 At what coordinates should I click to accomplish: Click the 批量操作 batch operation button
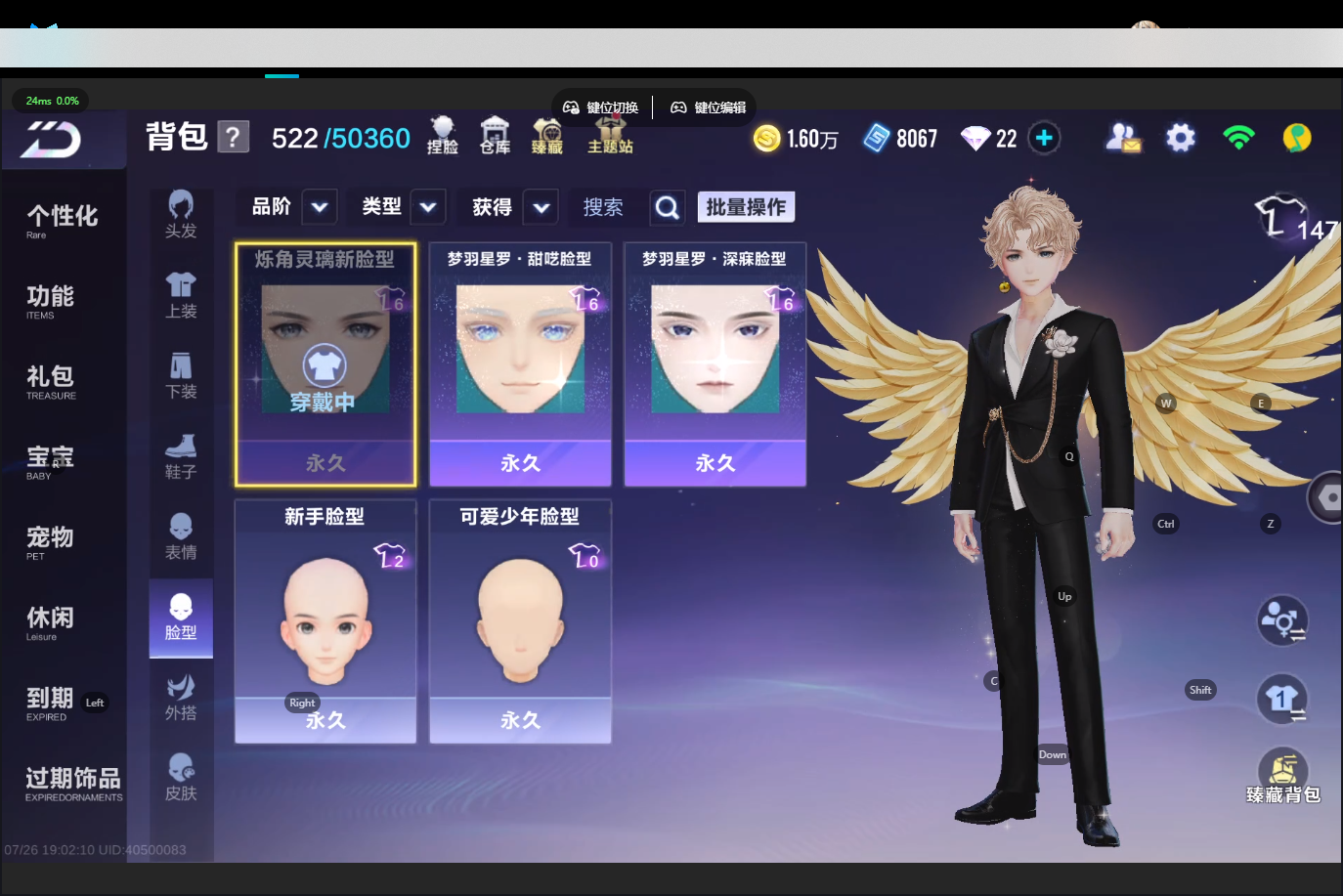coord(747,207)
